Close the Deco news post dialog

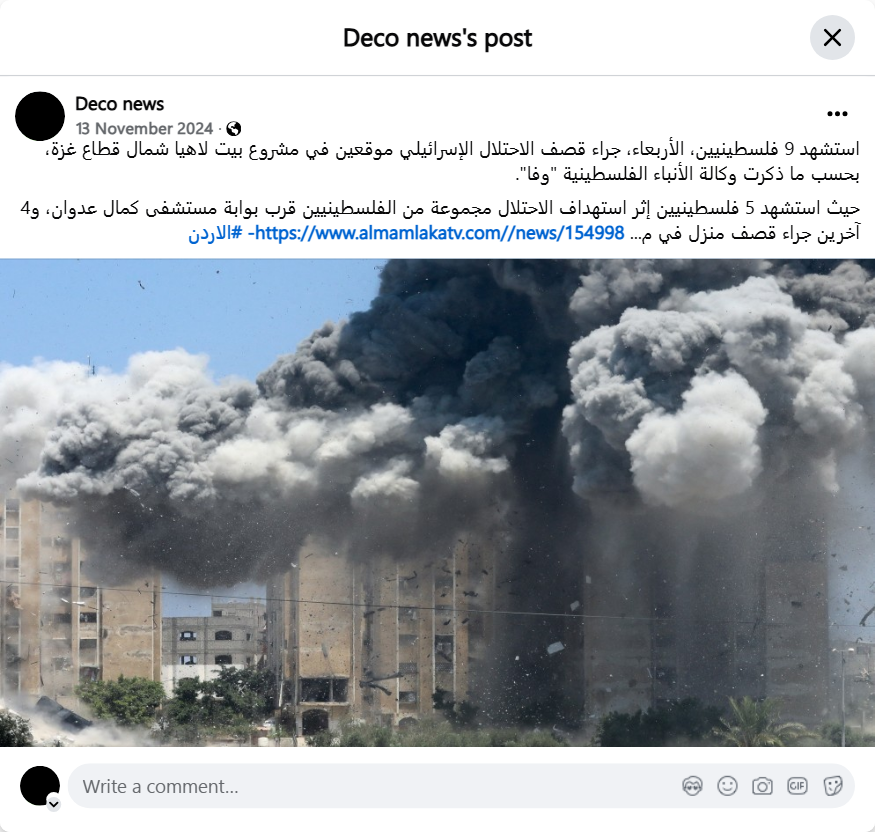pos(832,38)
